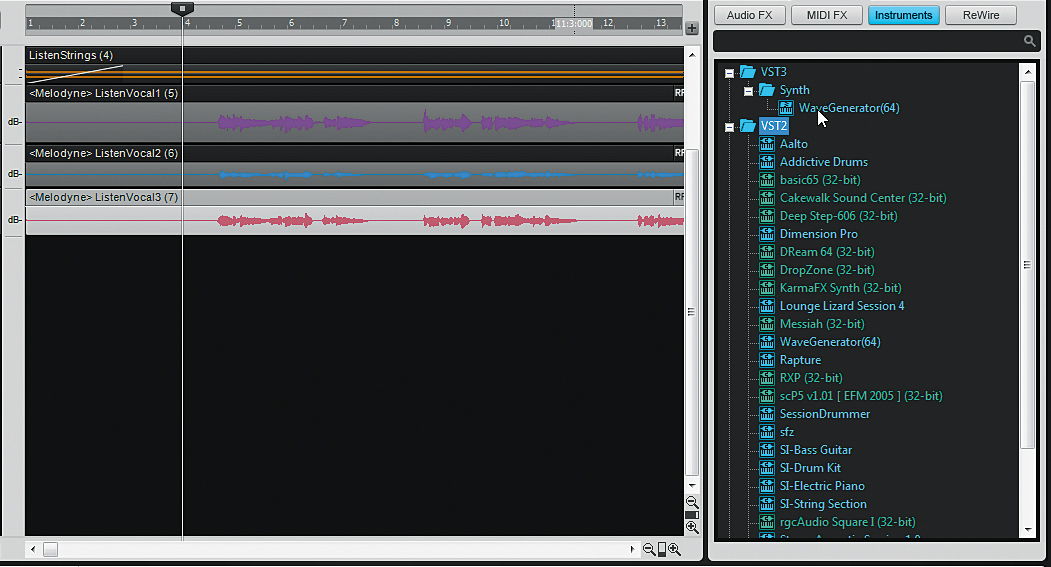Click the DReam 64 instrument icon

(x=767, y=252)
